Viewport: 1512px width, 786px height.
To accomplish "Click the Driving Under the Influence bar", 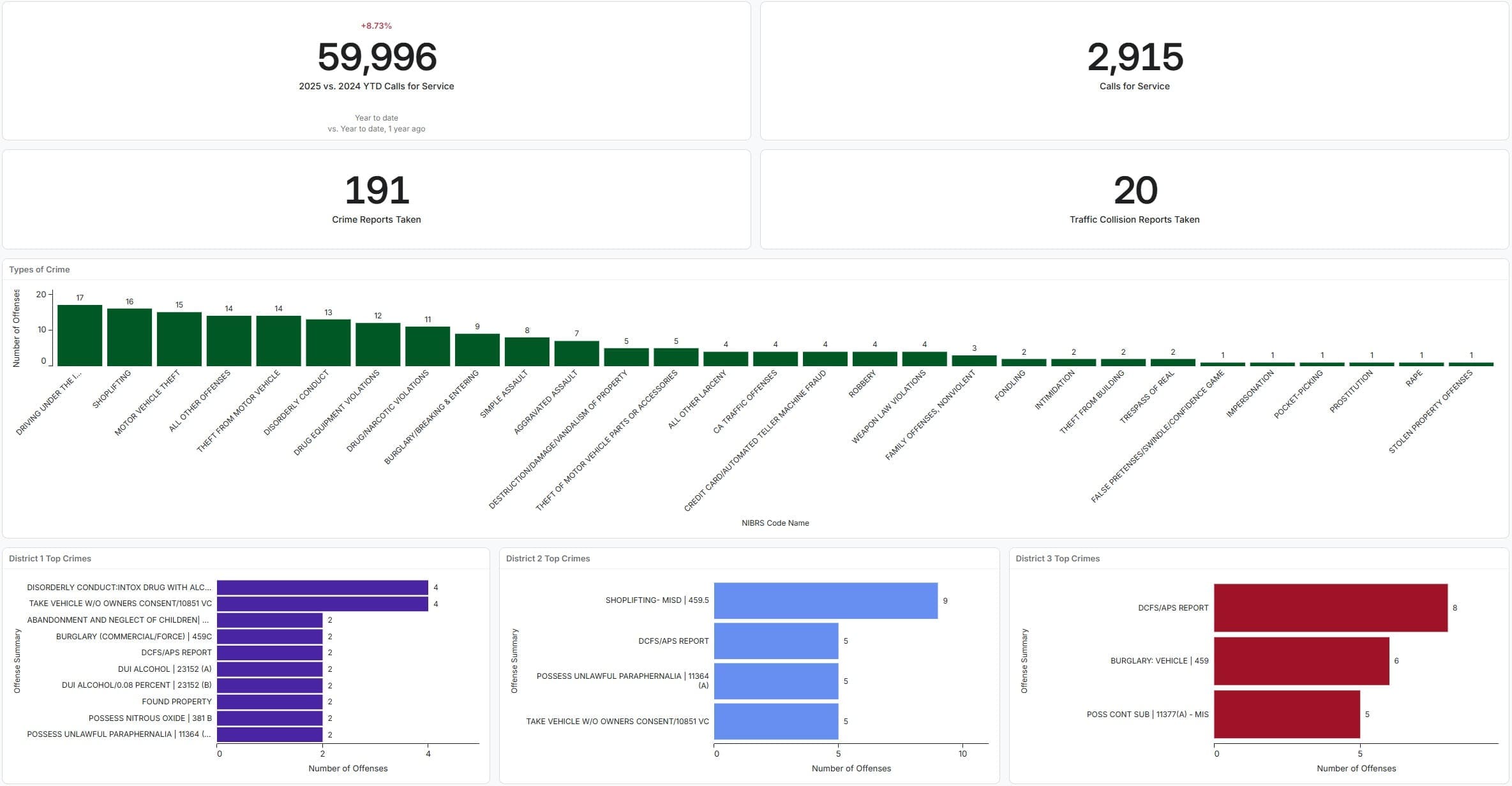I will 80,336.
